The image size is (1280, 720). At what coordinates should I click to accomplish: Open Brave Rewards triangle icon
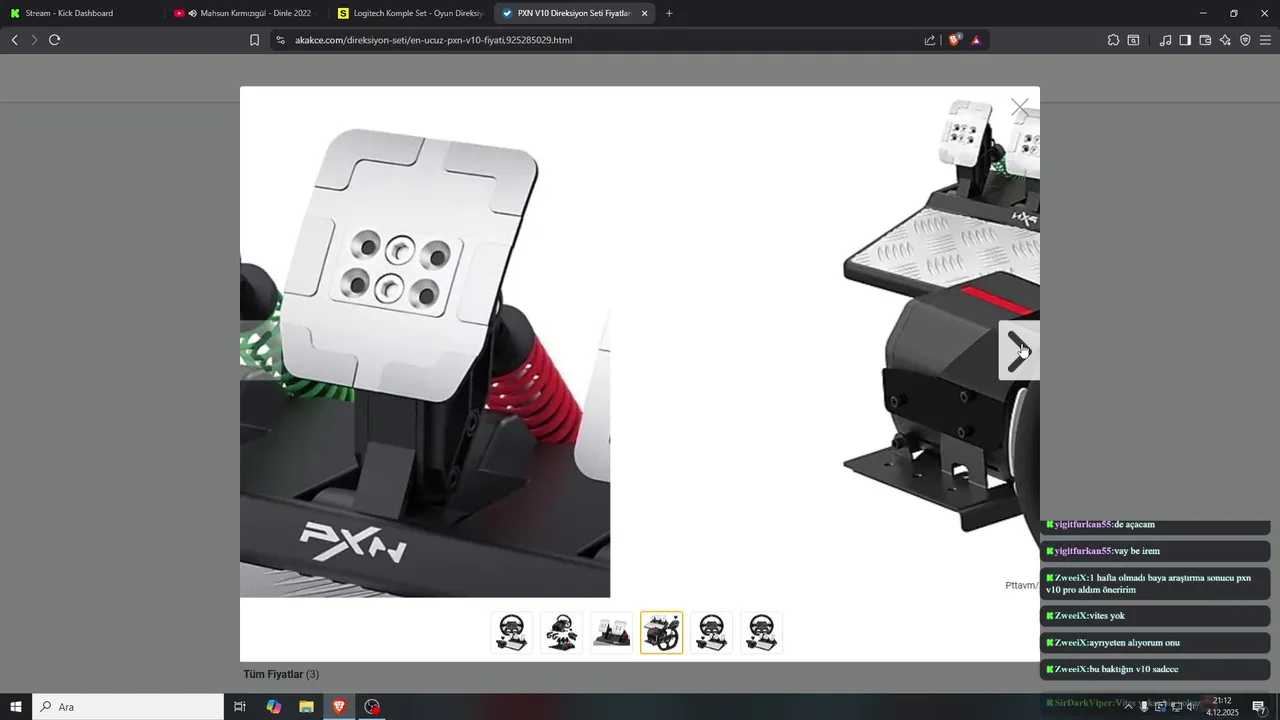pyautogui.click(x=976, y=40)
